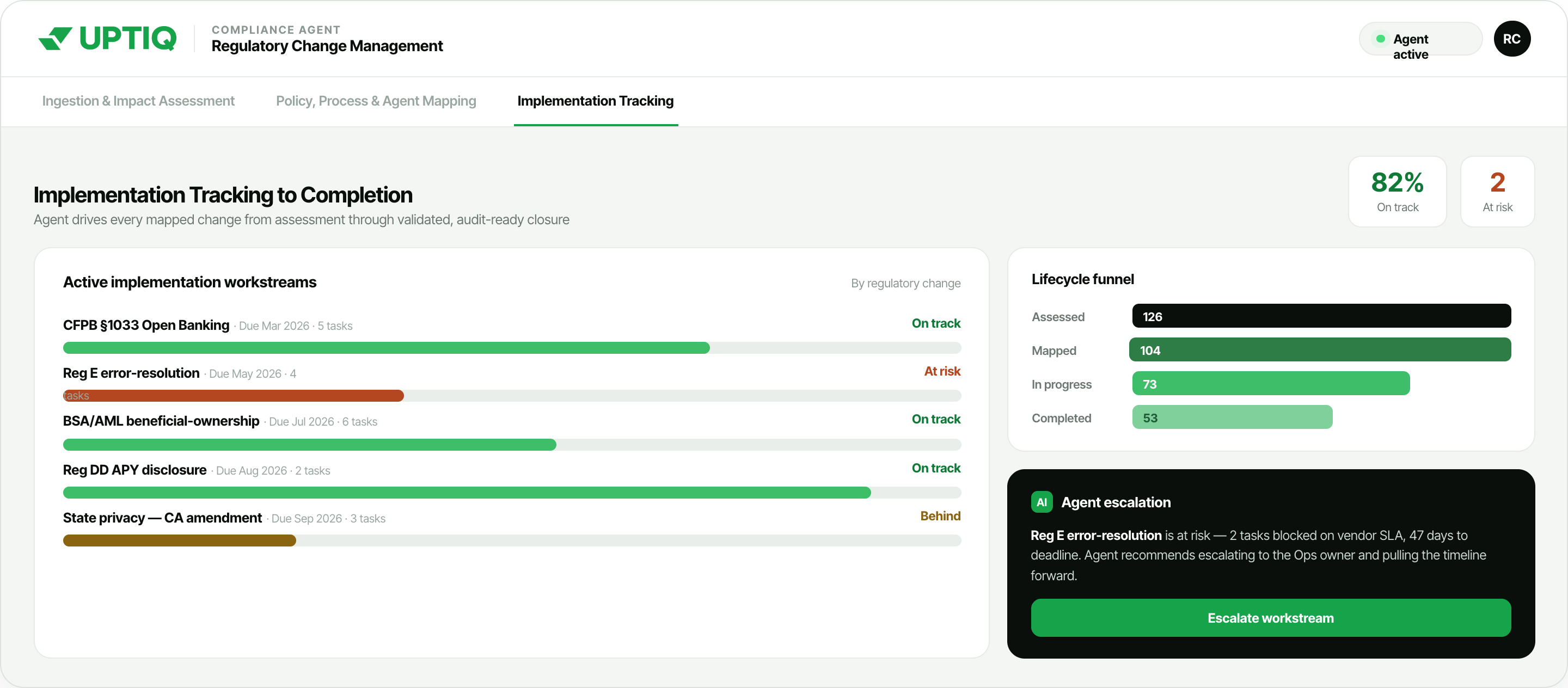Select the Mapped 104 funnel bar
Viewport: 1568px width, 688px height.
1320,349
